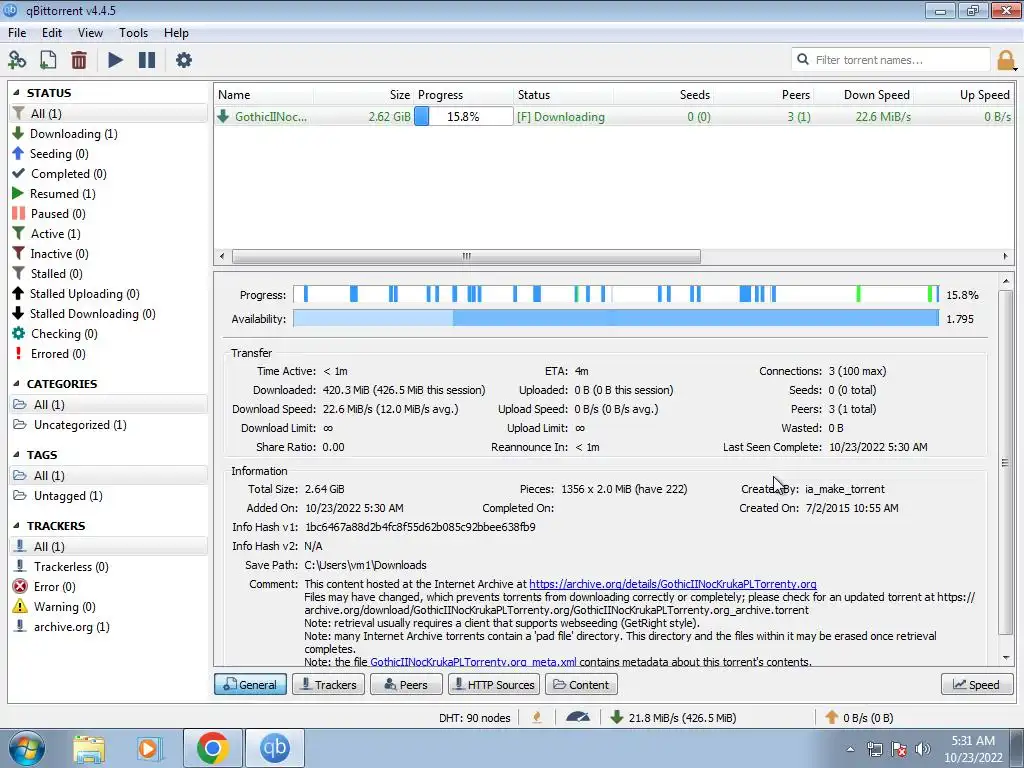Image resolution: width=1024 pixels, height=768 pixels.
Task: Switch to the Content tab
Action: pos(581,684)
